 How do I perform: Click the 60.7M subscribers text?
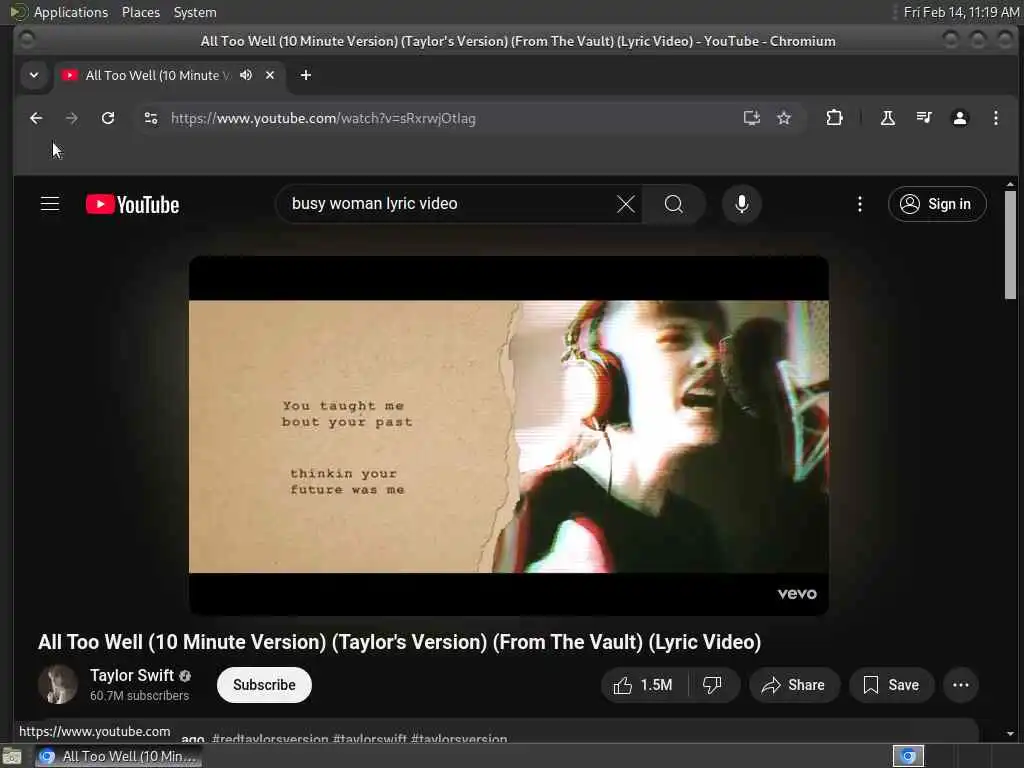pyautogui.click(x=140, y=696)
